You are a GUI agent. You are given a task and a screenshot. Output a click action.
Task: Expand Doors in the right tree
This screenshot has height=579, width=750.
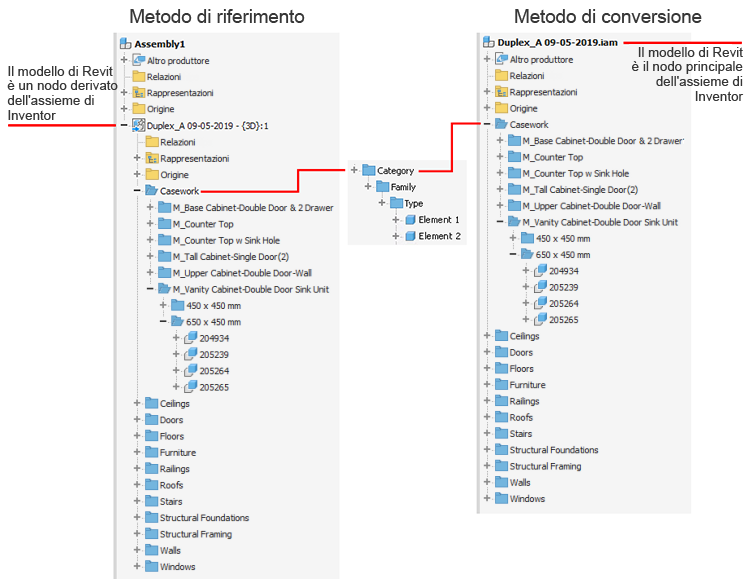[487, 352]
